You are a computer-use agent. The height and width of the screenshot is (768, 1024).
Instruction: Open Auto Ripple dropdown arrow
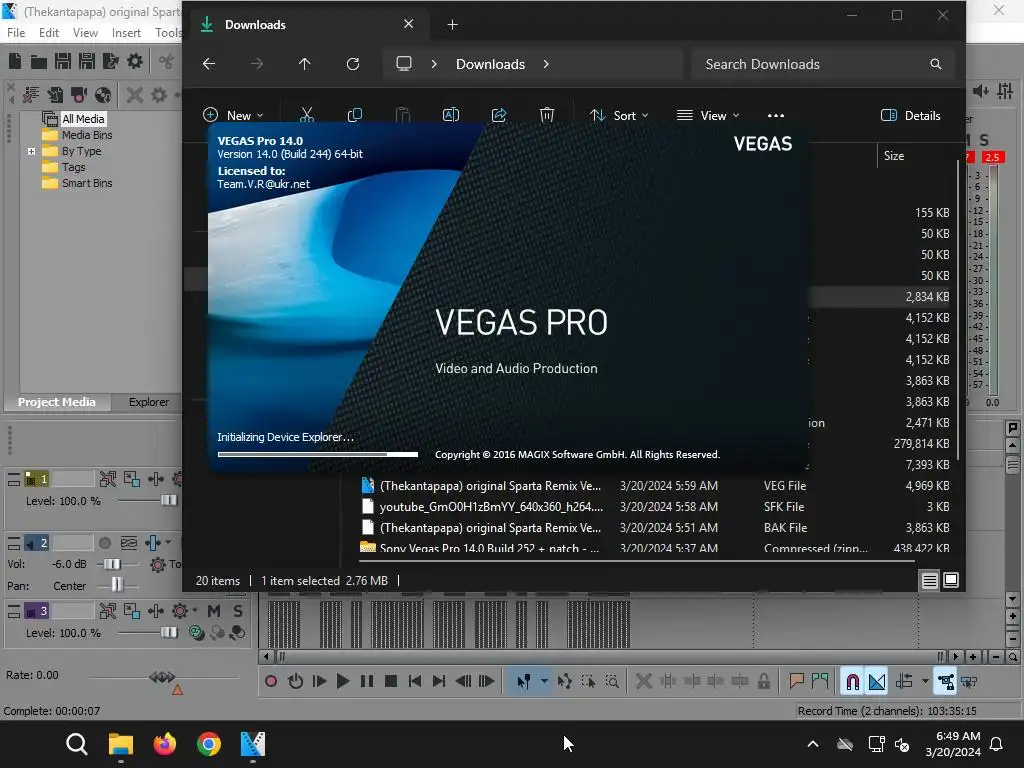925,682
